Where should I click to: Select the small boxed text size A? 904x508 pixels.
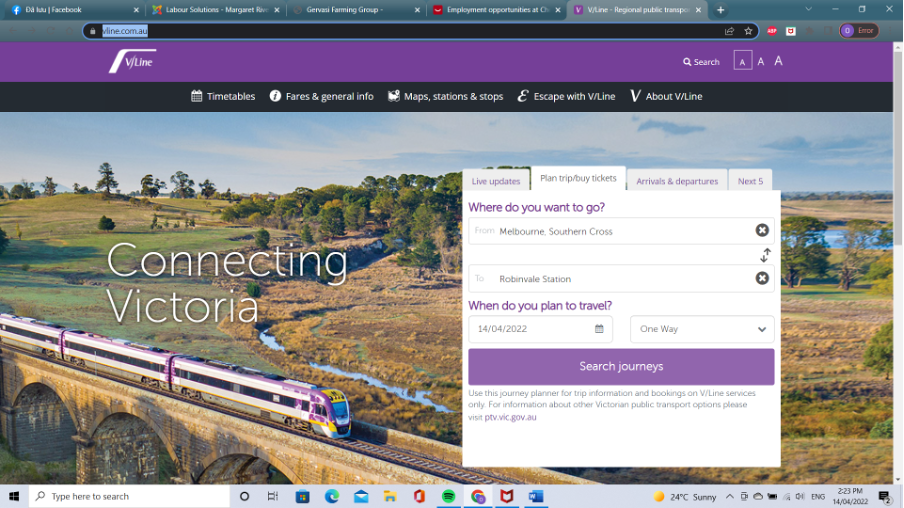(x=742, y=61)
